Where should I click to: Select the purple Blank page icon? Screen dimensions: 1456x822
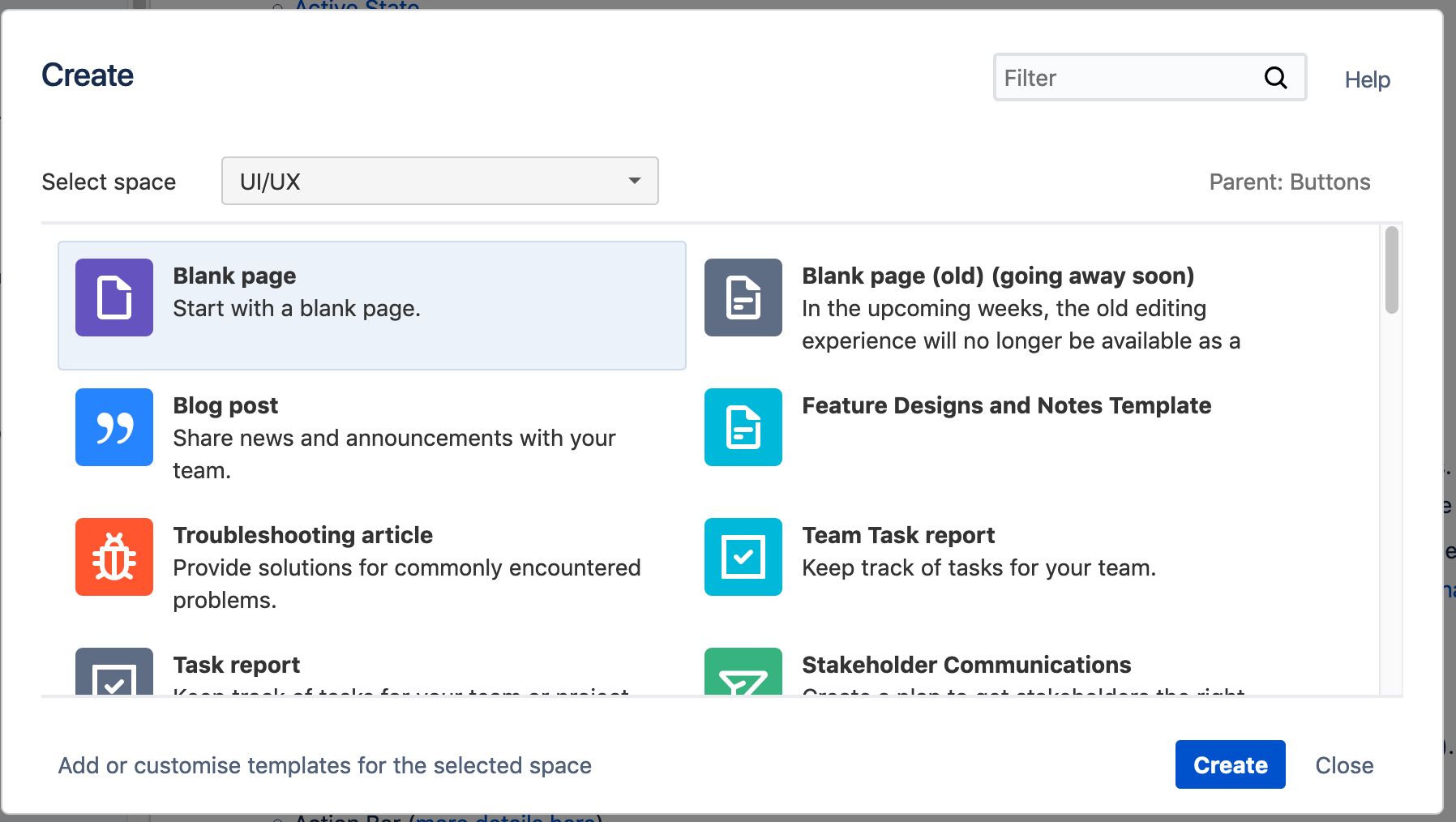coord(114,298)
